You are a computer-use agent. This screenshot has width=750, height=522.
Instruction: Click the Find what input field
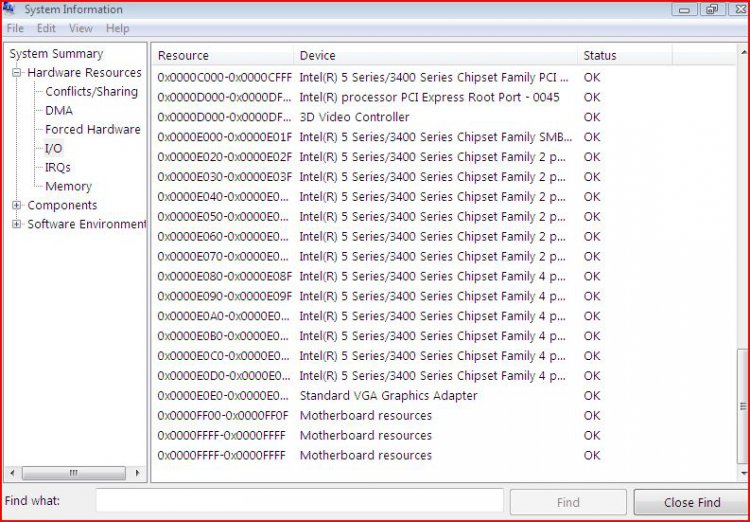coord(299,501)
